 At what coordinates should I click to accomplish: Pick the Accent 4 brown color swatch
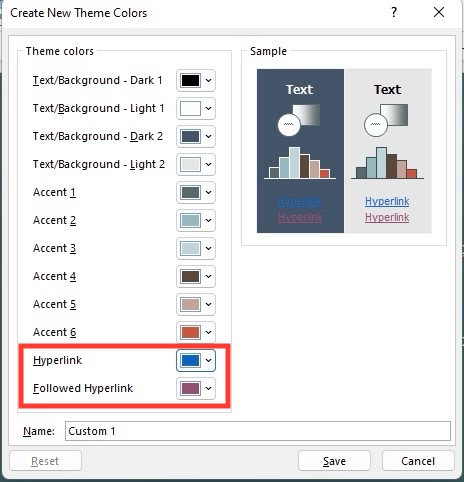click(x=190, y=276)
